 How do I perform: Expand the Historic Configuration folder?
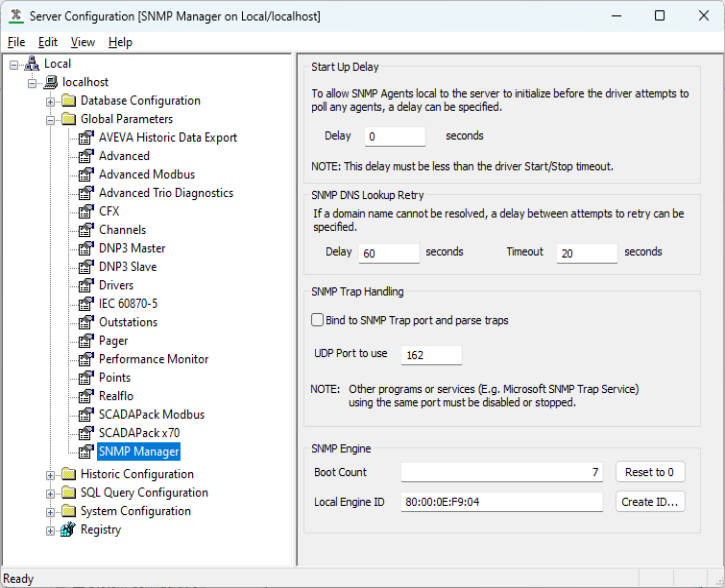pos(51,475)
